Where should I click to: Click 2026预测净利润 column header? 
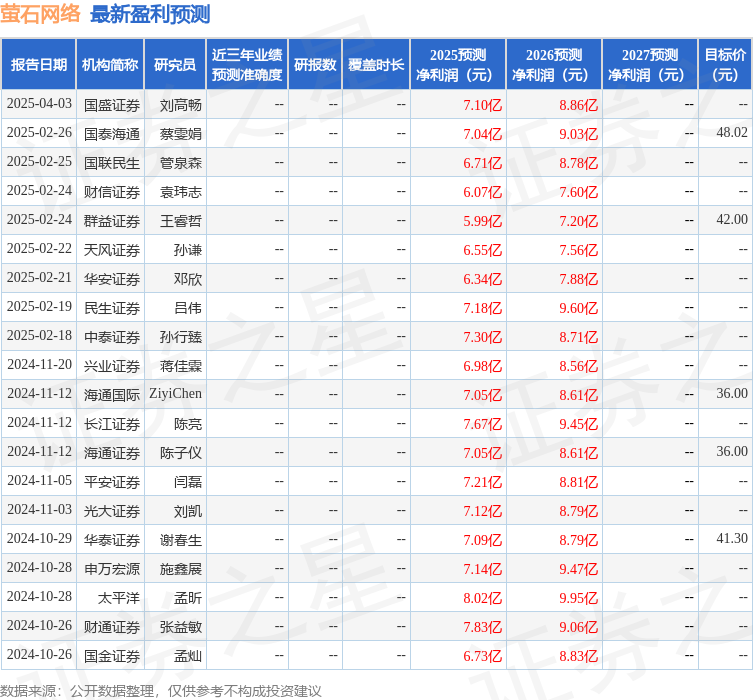554,65
